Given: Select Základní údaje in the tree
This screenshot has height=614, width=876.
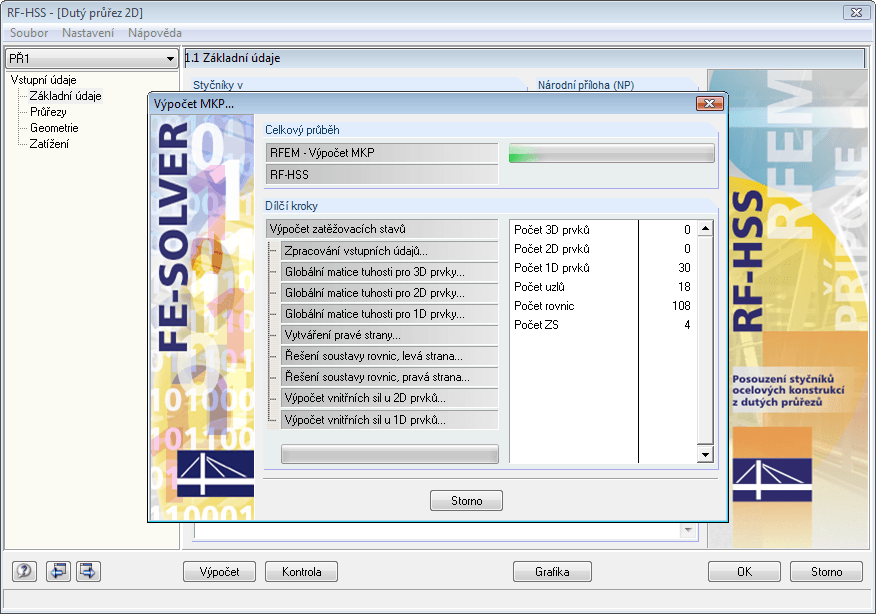Looking at the screenshot, I should point(65,96).
